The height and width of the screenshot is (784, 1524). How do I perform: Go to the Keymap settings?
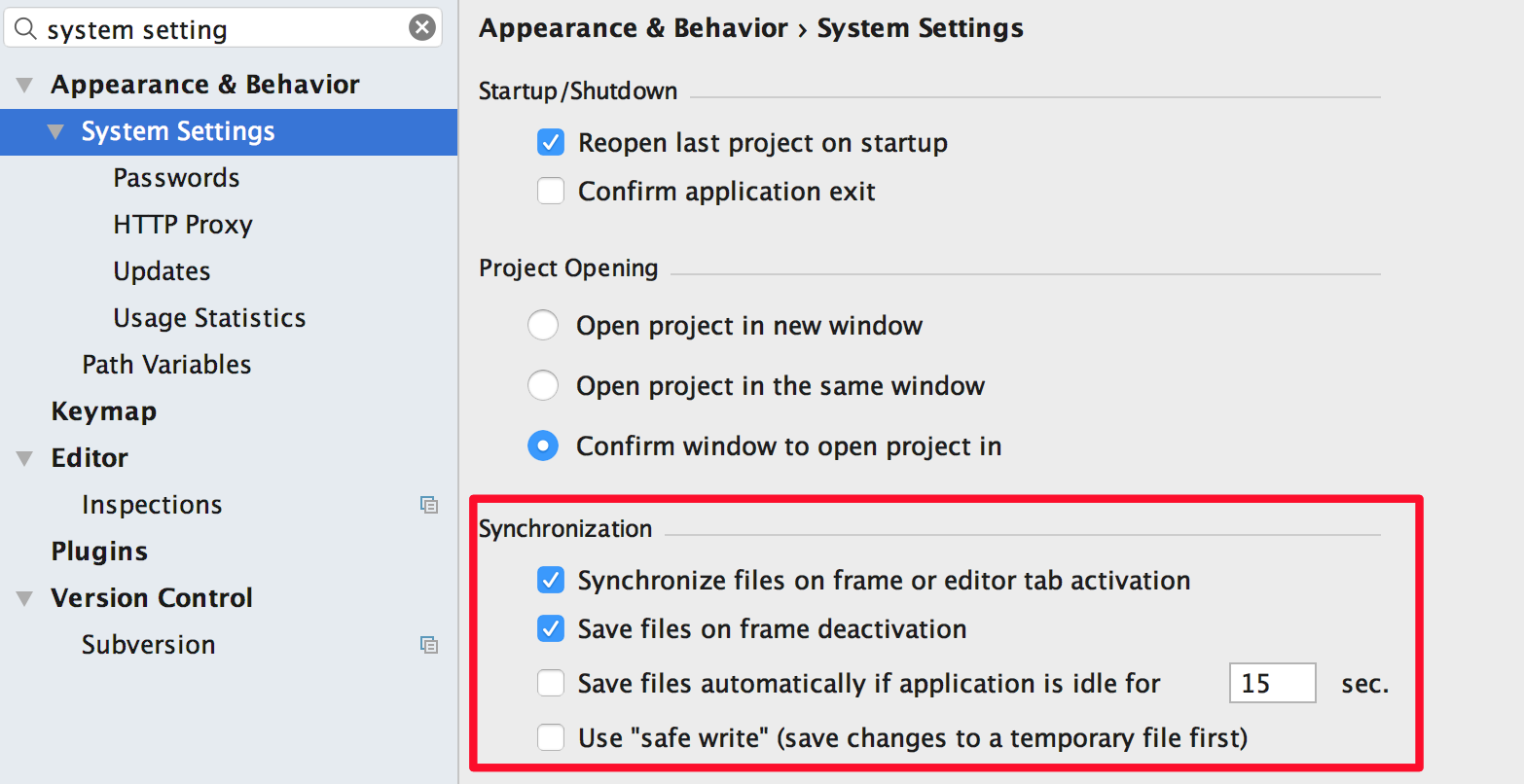103,411
